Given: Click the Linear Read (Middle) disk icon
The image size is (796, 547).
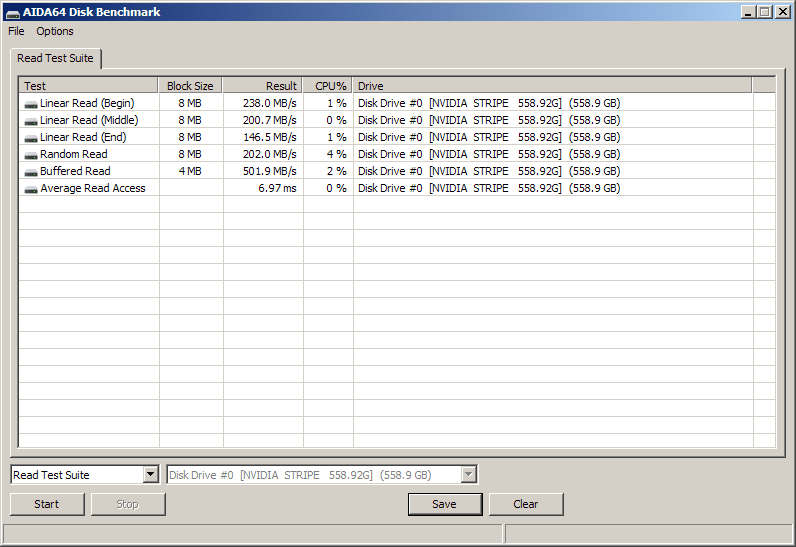Looking at the screenshot, I should click(x=31, y=121).
